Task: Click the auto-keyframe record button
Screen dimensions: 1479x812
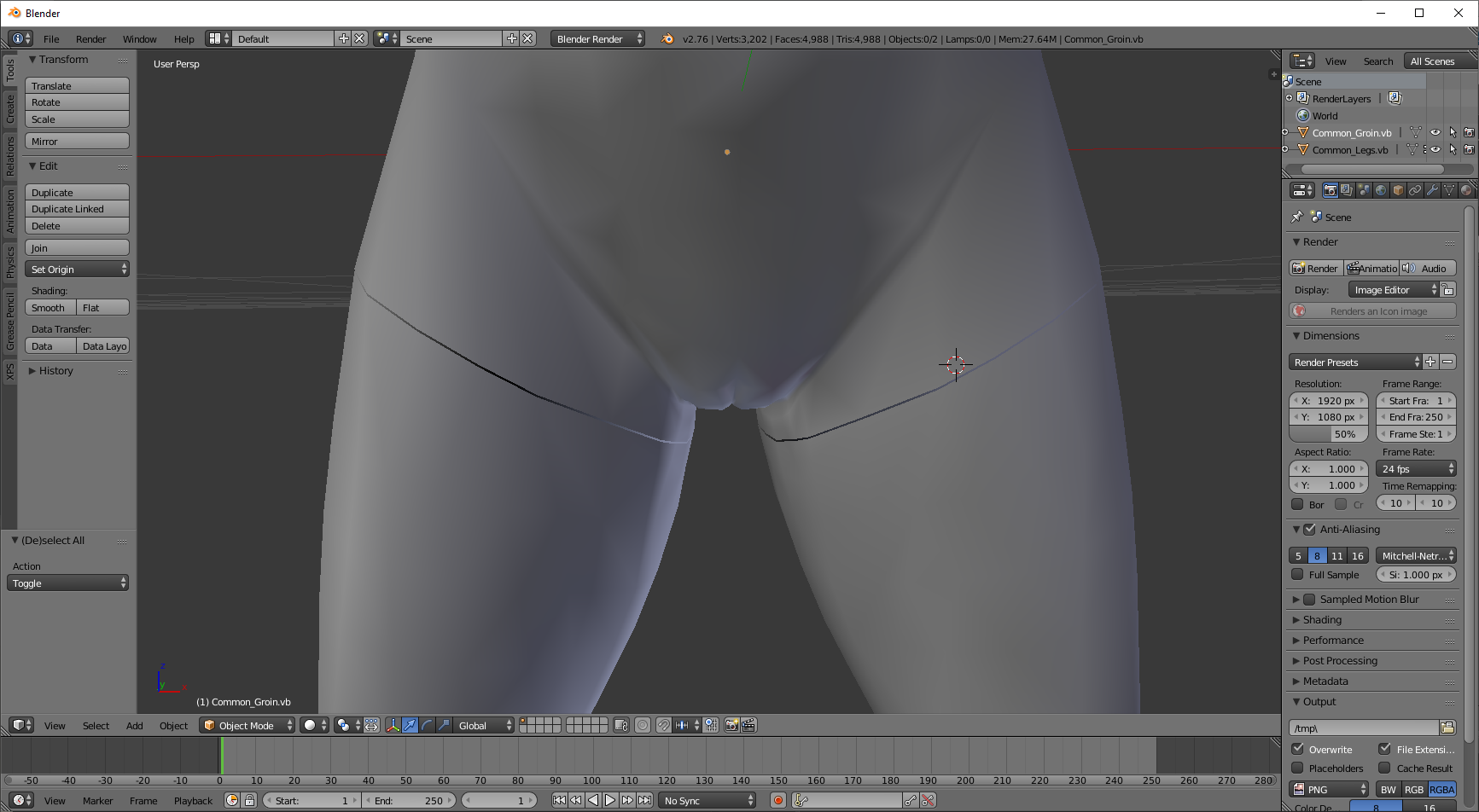Action: (777, 800)
